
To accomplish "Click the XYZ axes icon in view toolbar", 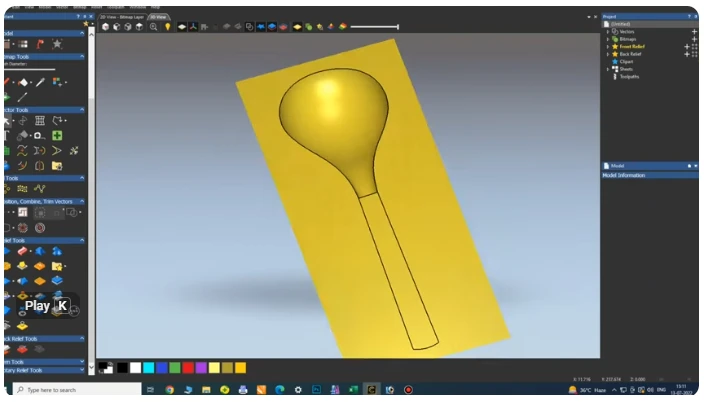I will point(193,27).
